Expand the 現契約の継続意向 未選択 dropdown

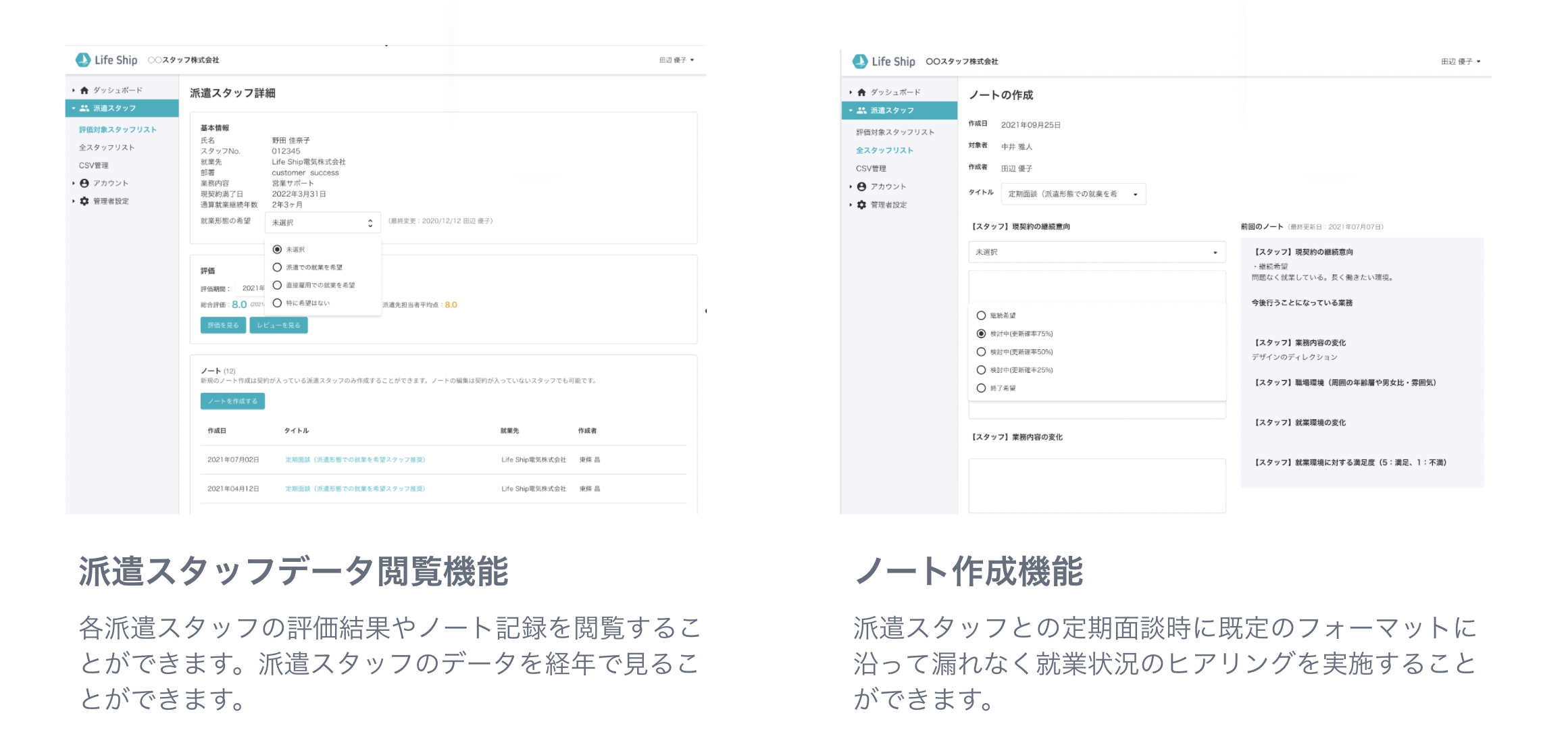pos(1096,252)
